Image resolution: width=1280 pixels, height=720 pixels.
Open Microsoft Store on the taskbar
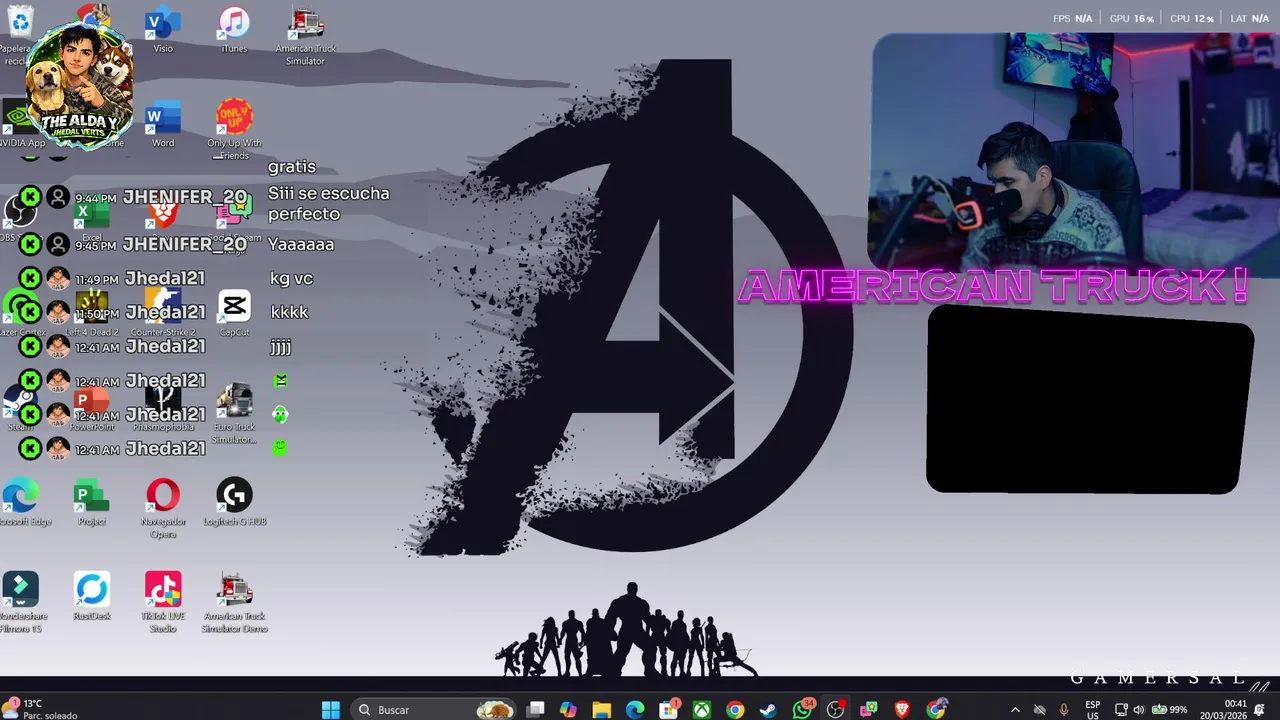pos(669,710)
